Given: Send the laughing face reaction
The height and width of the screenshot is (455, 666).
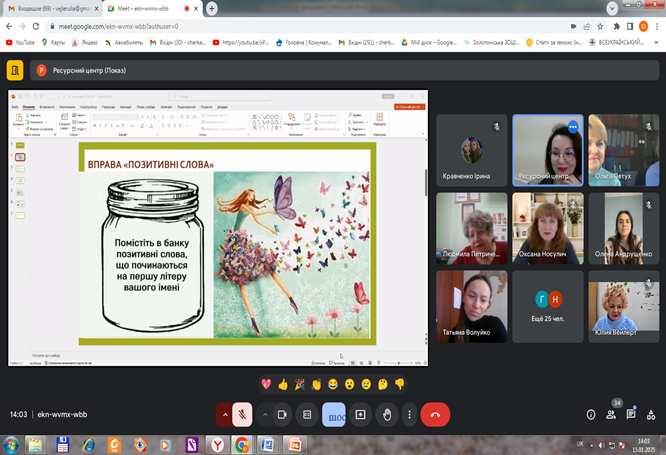Looking at the screenshot, I should [333, 384].
